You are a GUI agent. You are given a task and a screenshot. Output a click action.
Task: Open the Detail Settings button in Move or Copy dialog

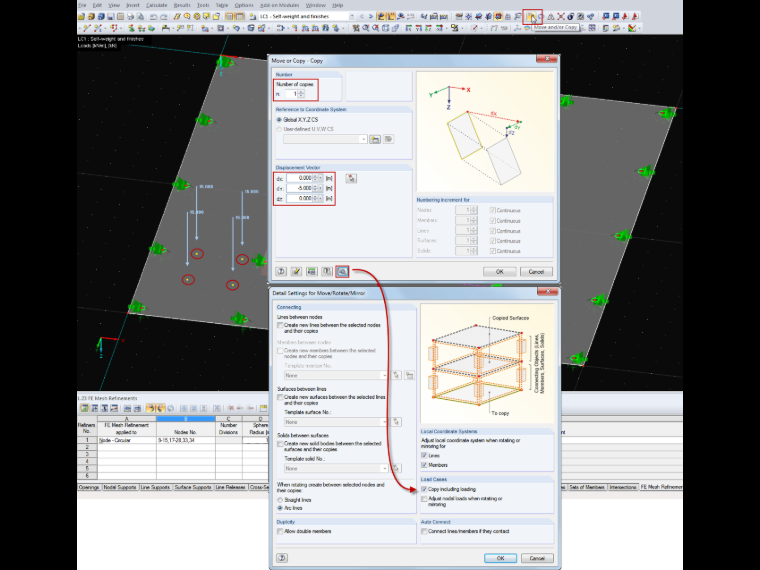tap(342, 271)
